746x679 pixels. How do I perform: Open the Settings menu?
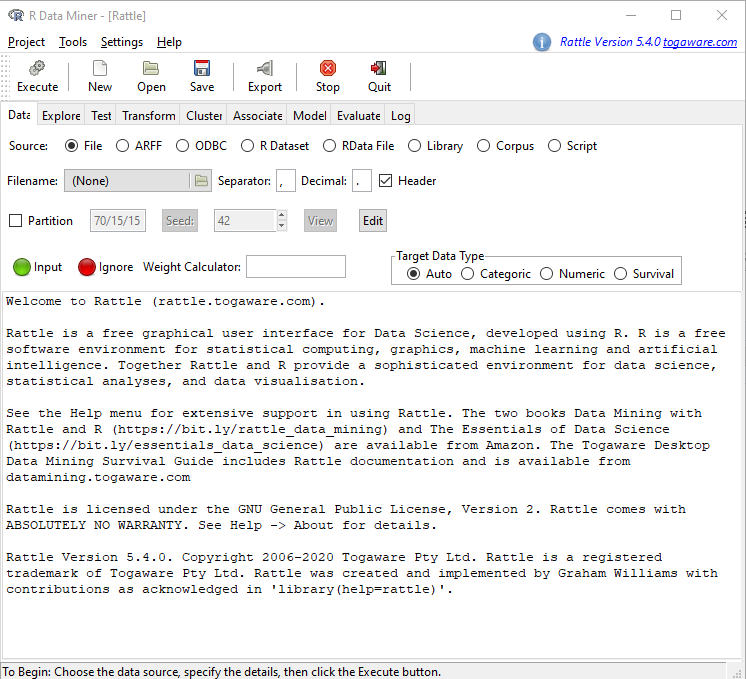[122, 42]
